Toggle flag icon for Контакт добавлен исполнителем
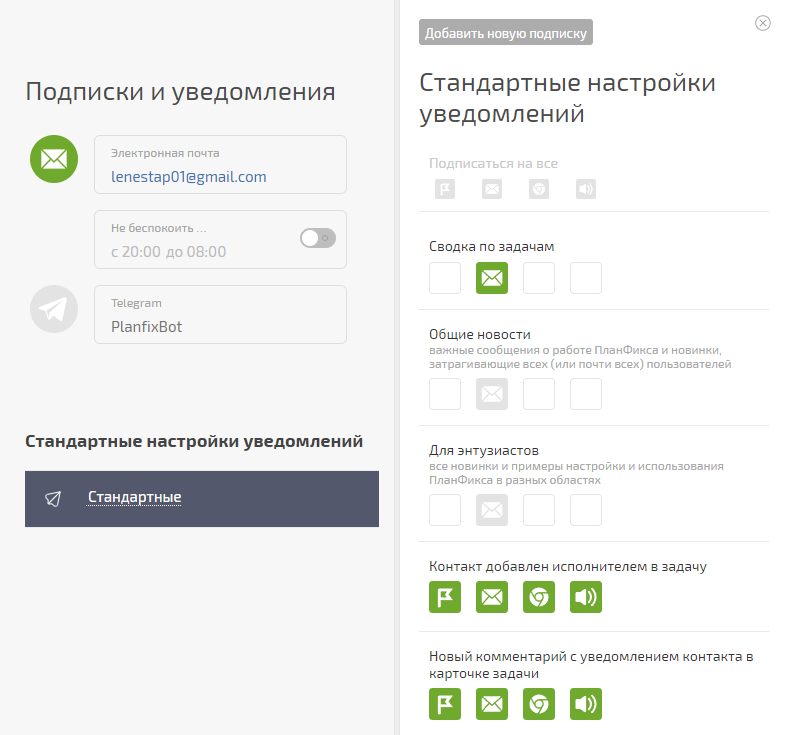 click(445, 597)
